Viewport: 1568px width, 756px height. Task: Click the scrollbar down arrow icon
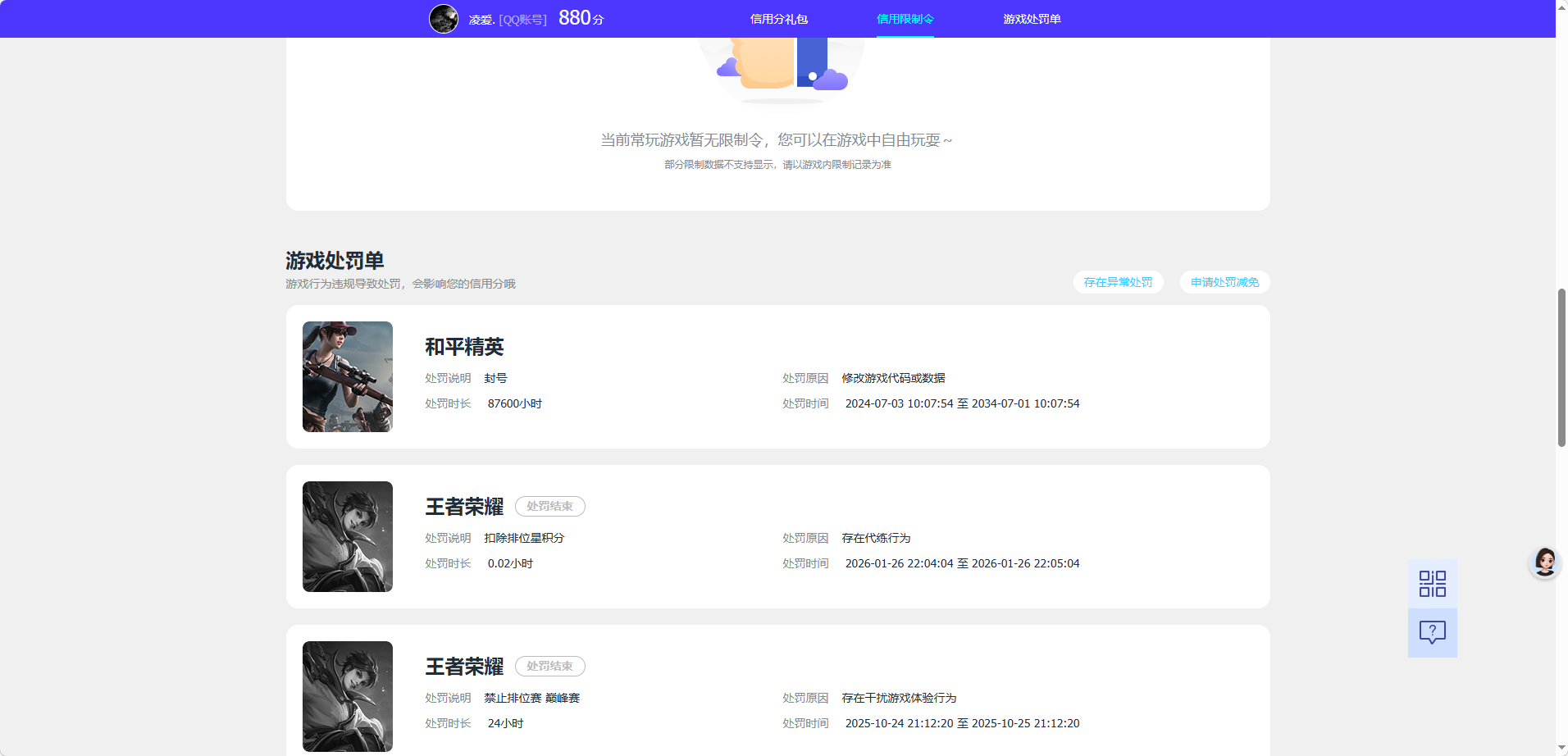tap(1561, 749)
